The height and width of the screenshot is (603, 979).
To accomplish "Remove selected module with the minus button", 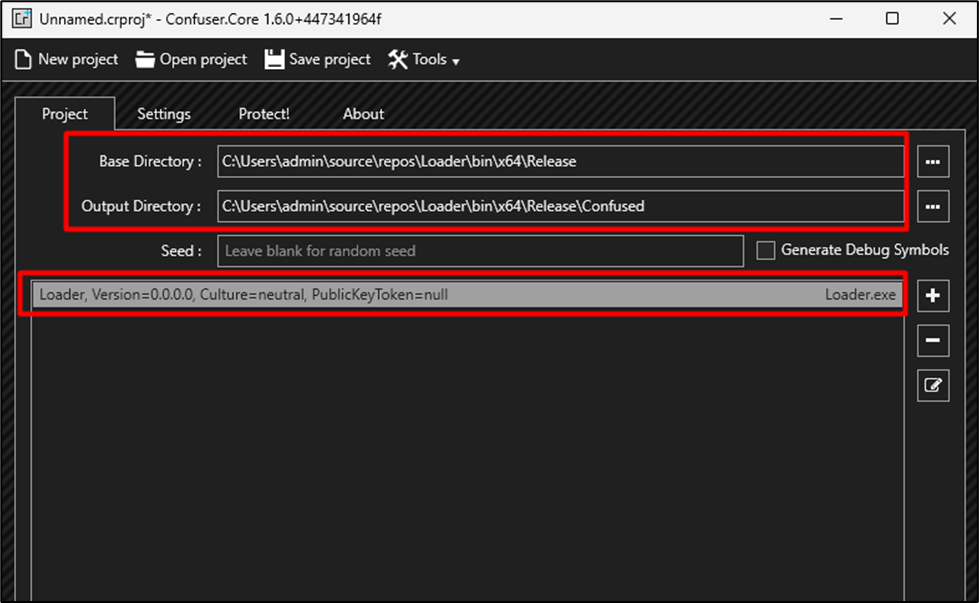I will pyautogui.click(x=933, y=340).
